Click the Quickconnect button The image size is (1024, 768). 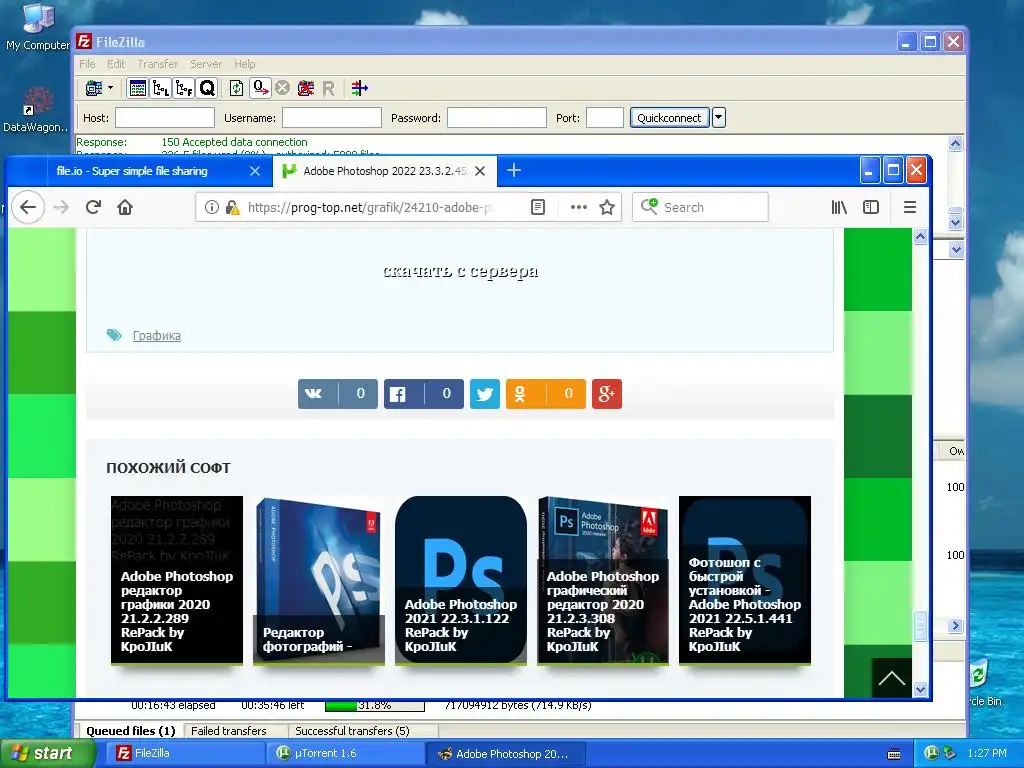click(669, 118)
